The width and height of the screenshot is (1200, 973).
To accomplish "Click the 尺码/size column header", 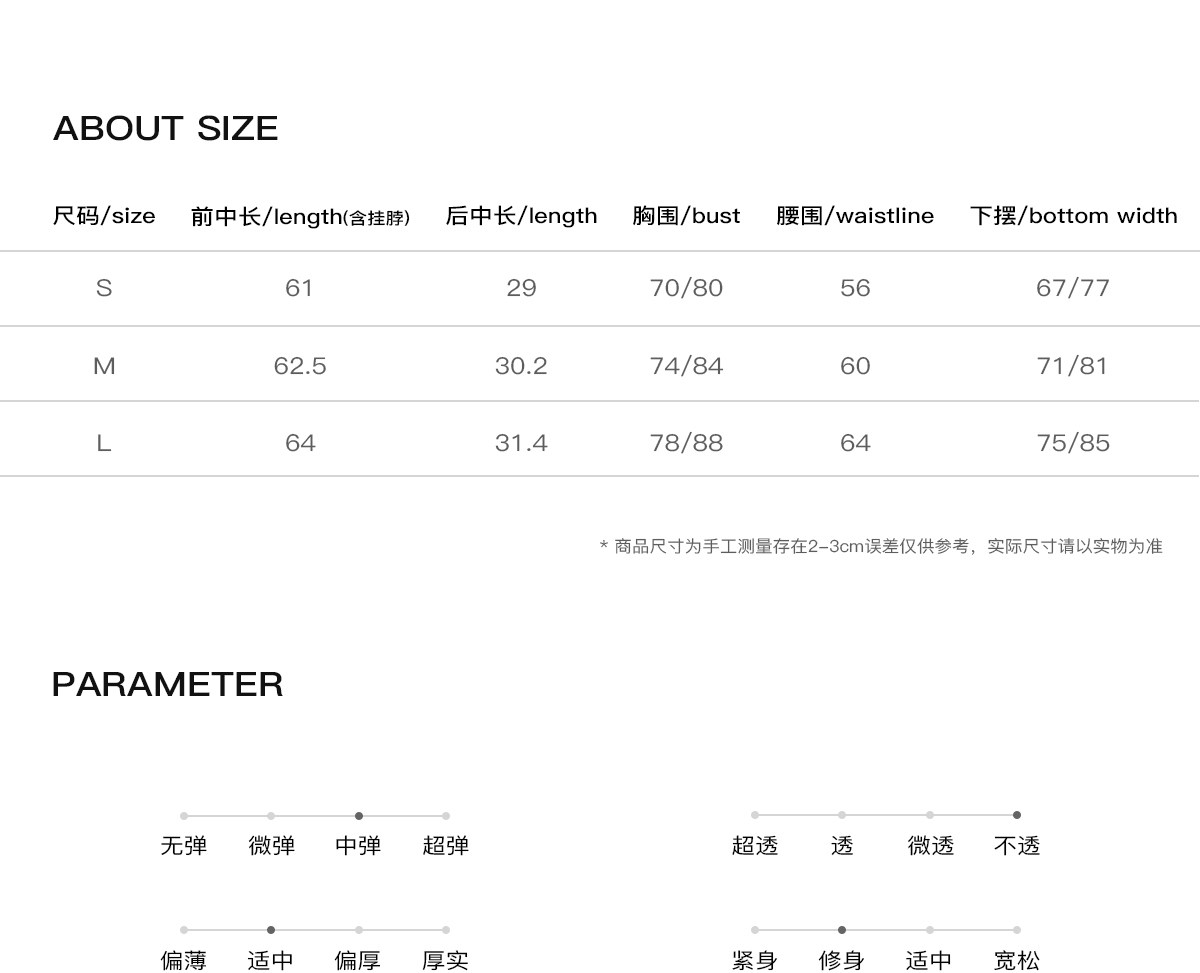I will 104,216.
